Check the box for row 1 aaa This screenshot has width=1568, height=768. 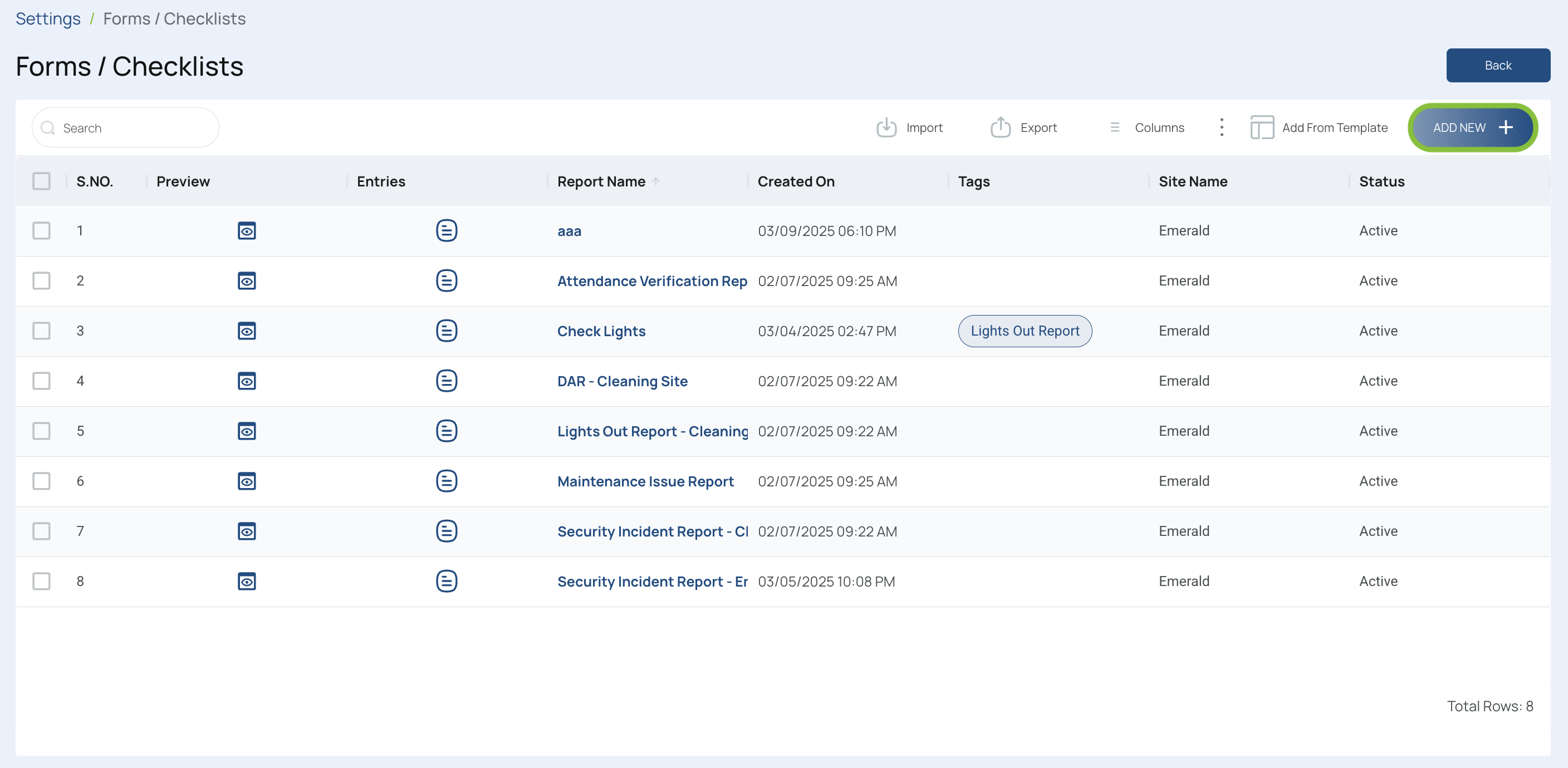point(41,230)
